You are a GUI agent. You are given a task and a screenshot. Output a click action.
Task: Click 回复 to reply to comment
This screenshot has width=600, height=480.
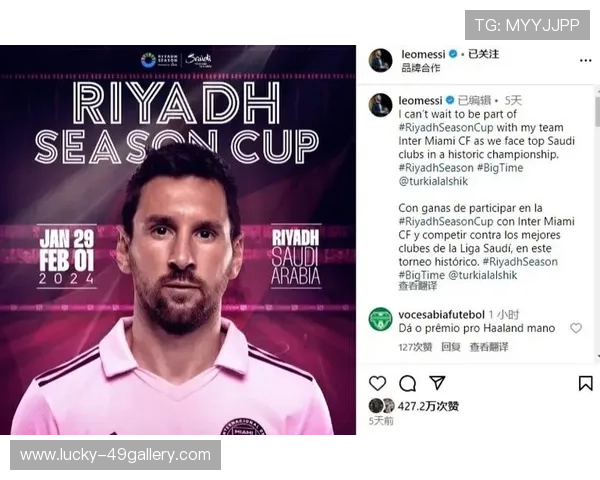tap(451, 347)
